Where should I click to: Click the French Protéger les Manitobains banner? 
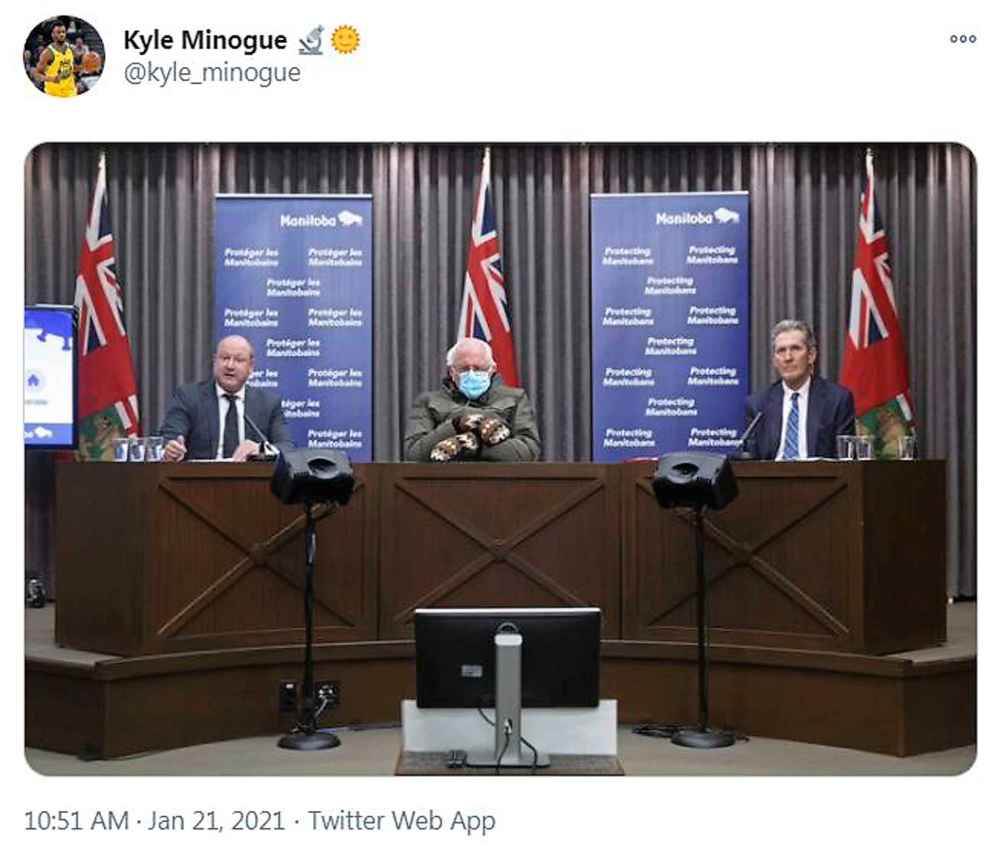coord(293,327)
